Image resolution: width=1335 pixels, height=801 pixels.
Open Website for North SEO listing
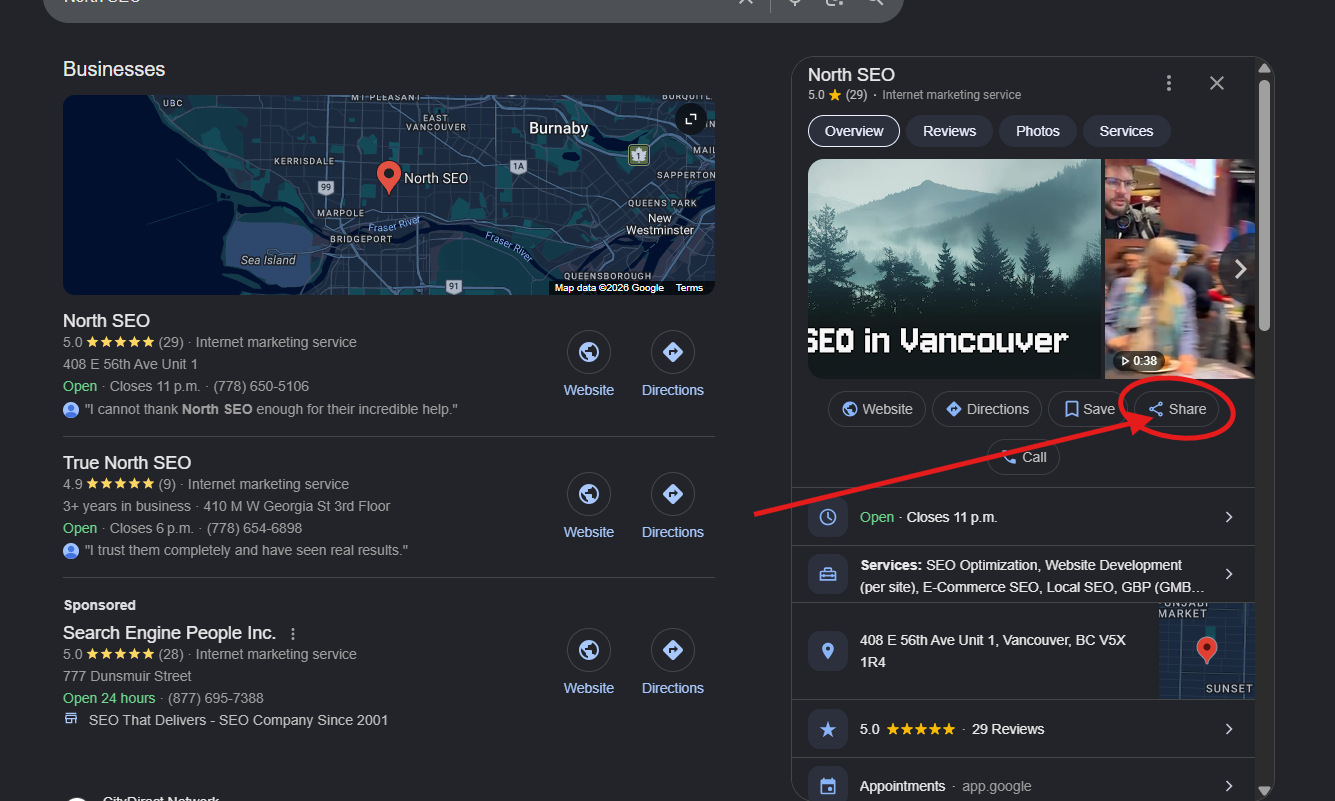pos(589,365)
